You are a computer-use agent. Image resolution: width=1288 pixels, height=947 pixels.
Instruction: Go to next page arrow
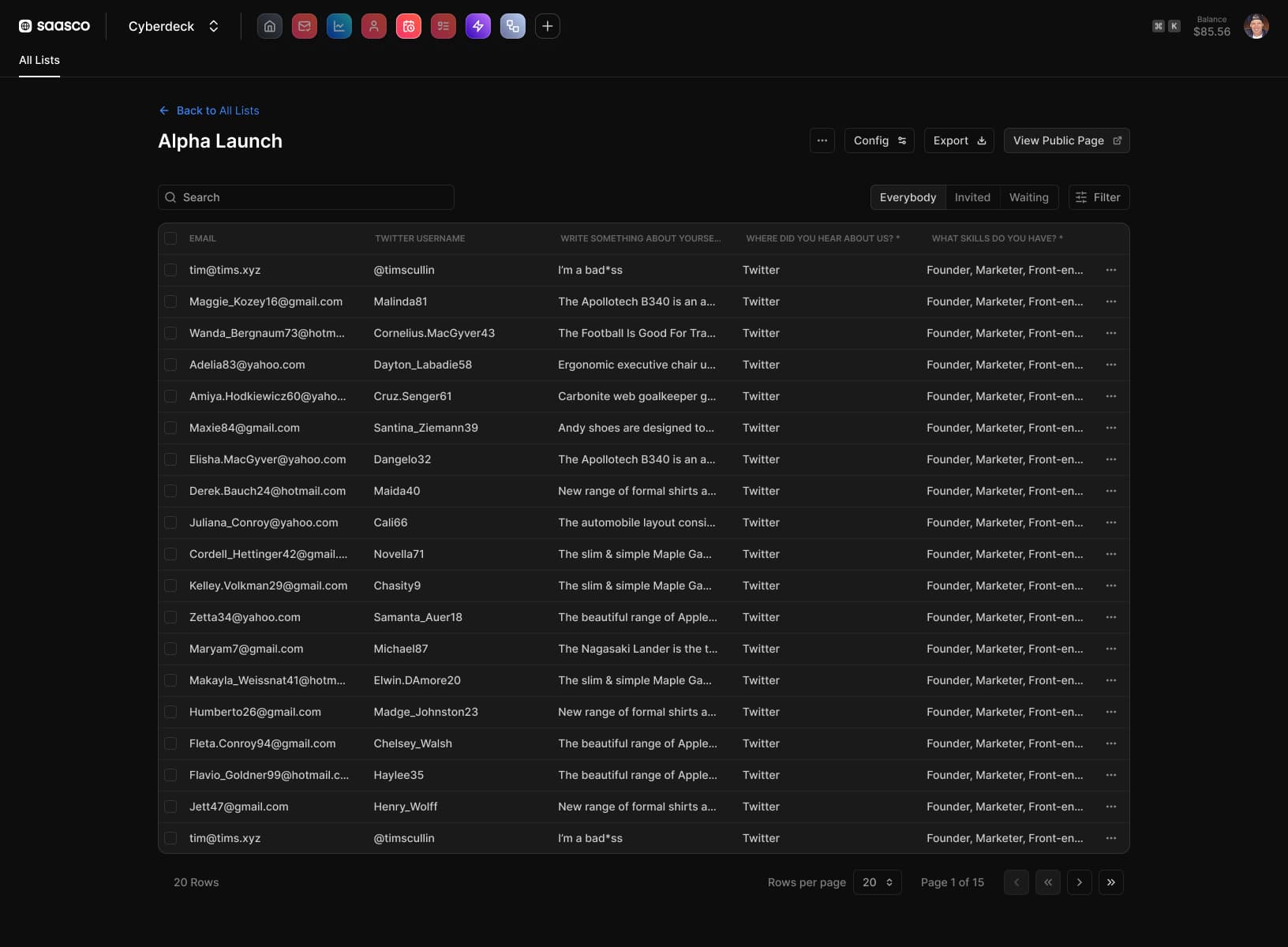(1079, 882)
